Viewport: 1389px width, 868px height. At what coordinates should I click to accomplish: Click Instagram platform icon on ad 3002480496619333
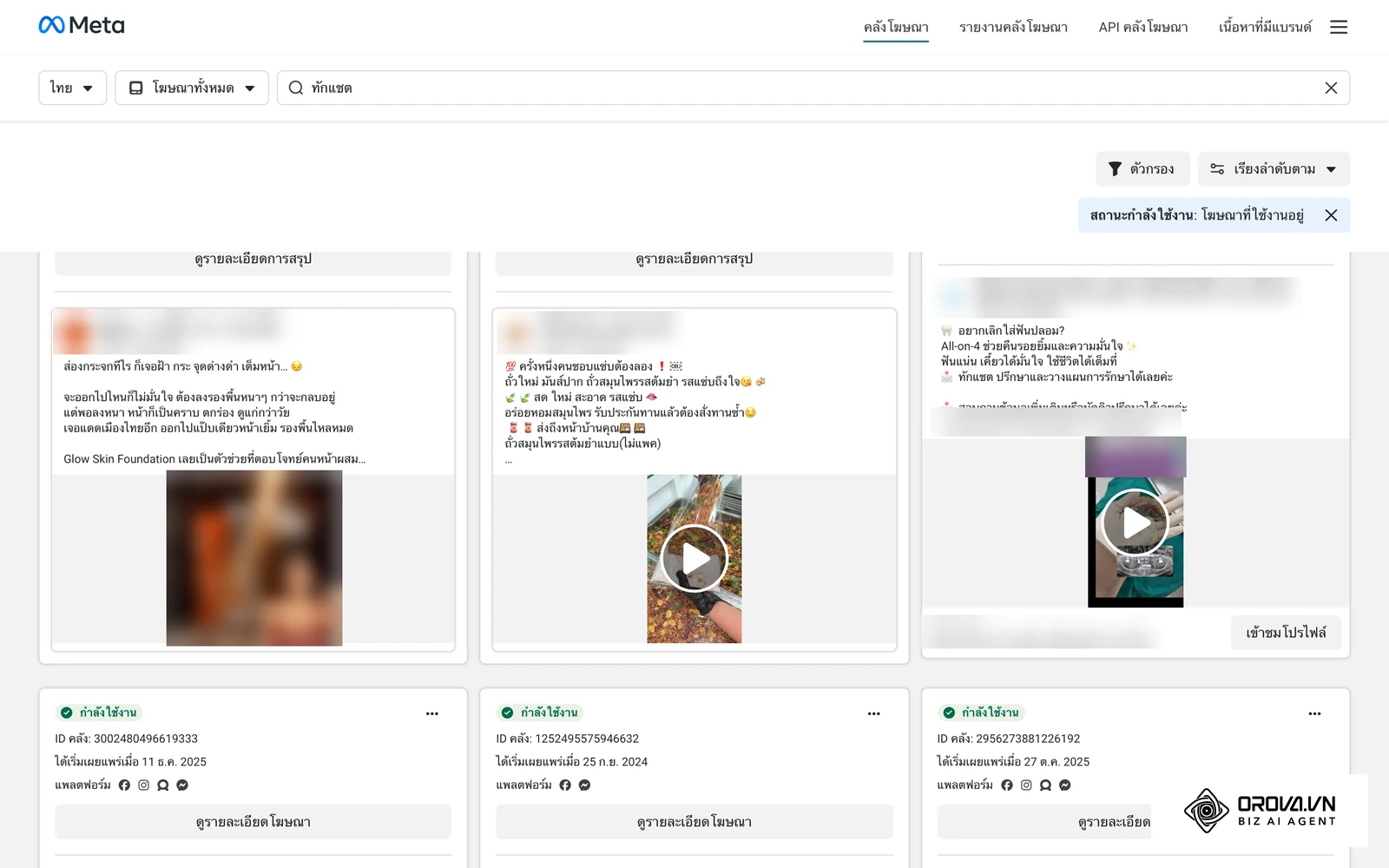[143, 785]
